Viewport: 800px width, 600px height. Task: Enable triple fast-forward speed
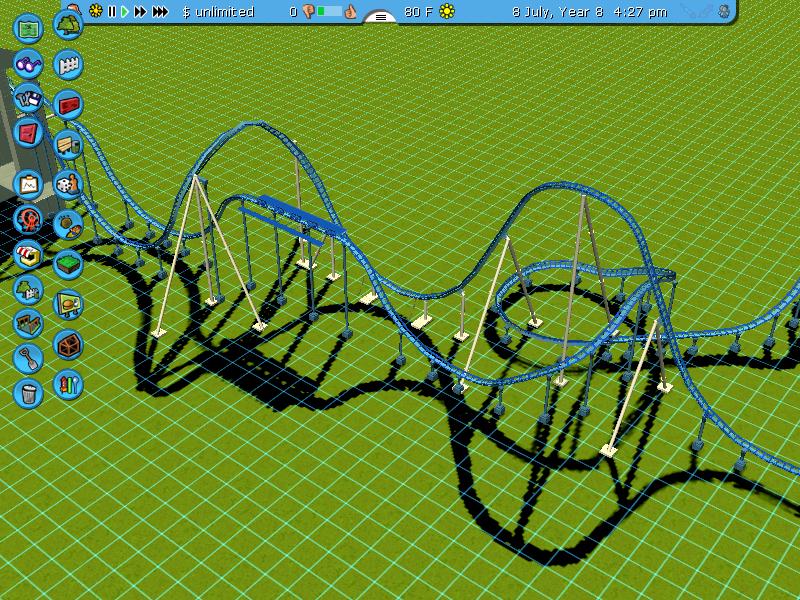160,12
